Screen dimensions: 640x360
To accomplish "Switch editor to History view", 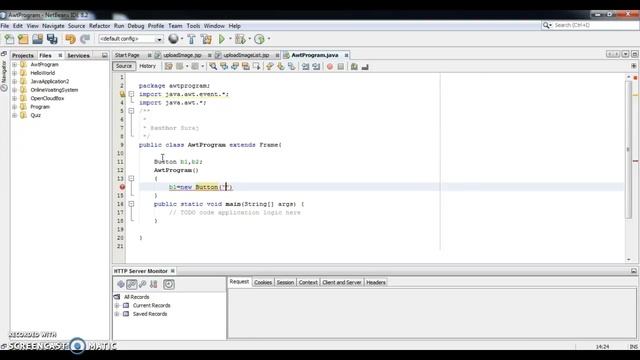I will point(148,66).
